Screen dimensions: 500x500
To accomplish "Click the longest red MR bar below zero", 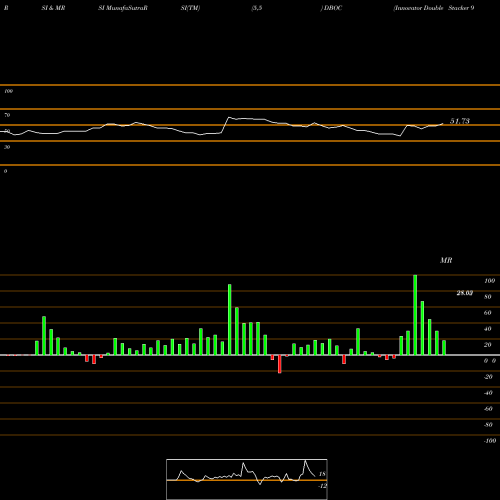I will 280,364.
